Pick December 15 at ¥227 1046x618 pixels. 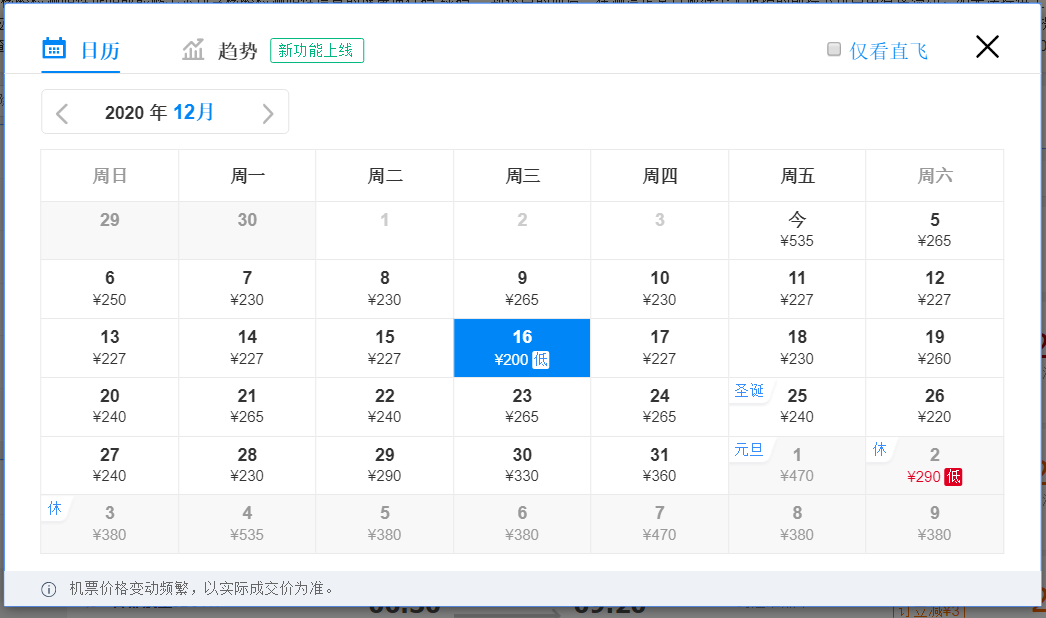(x=384, y=348)
